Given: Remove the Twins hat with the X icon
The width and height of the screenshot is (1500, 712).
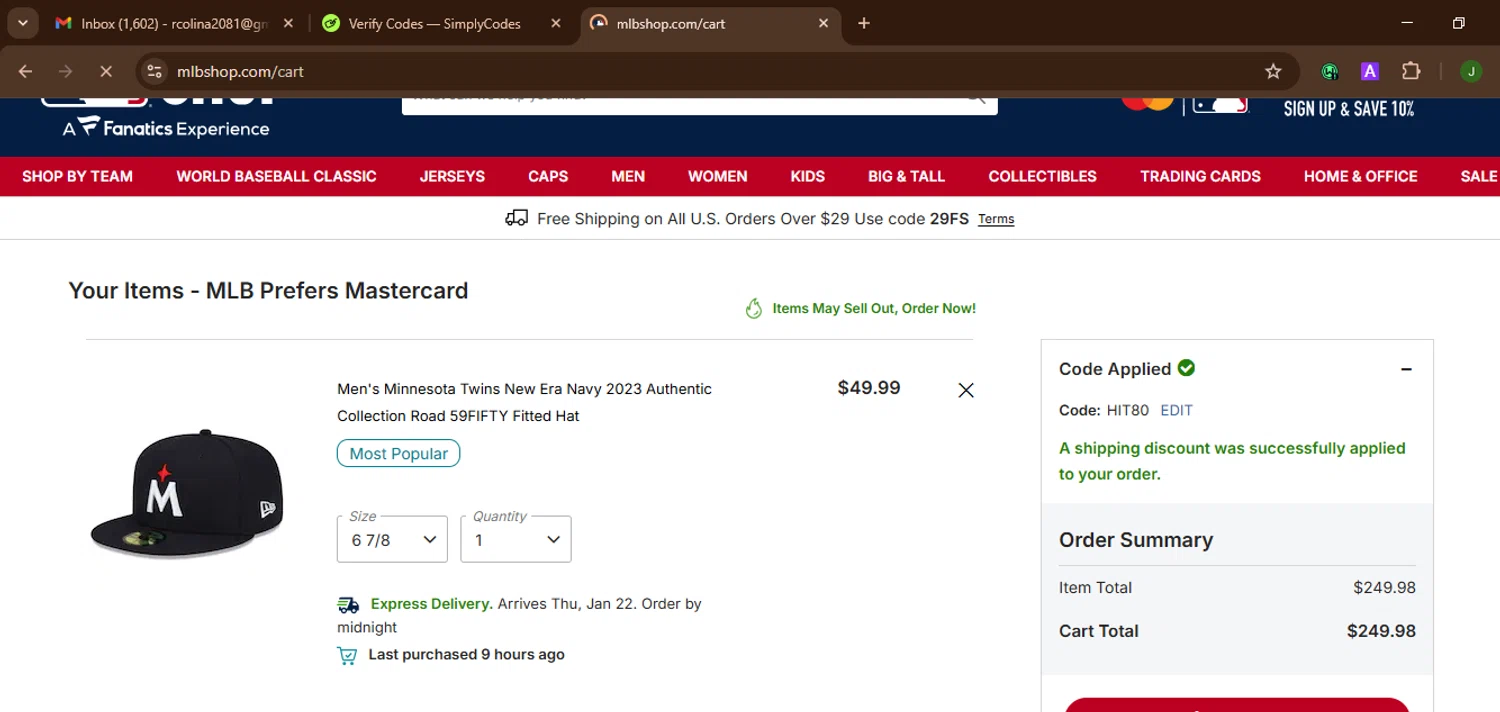Looking at the screenshot, I should coord(966,390).
